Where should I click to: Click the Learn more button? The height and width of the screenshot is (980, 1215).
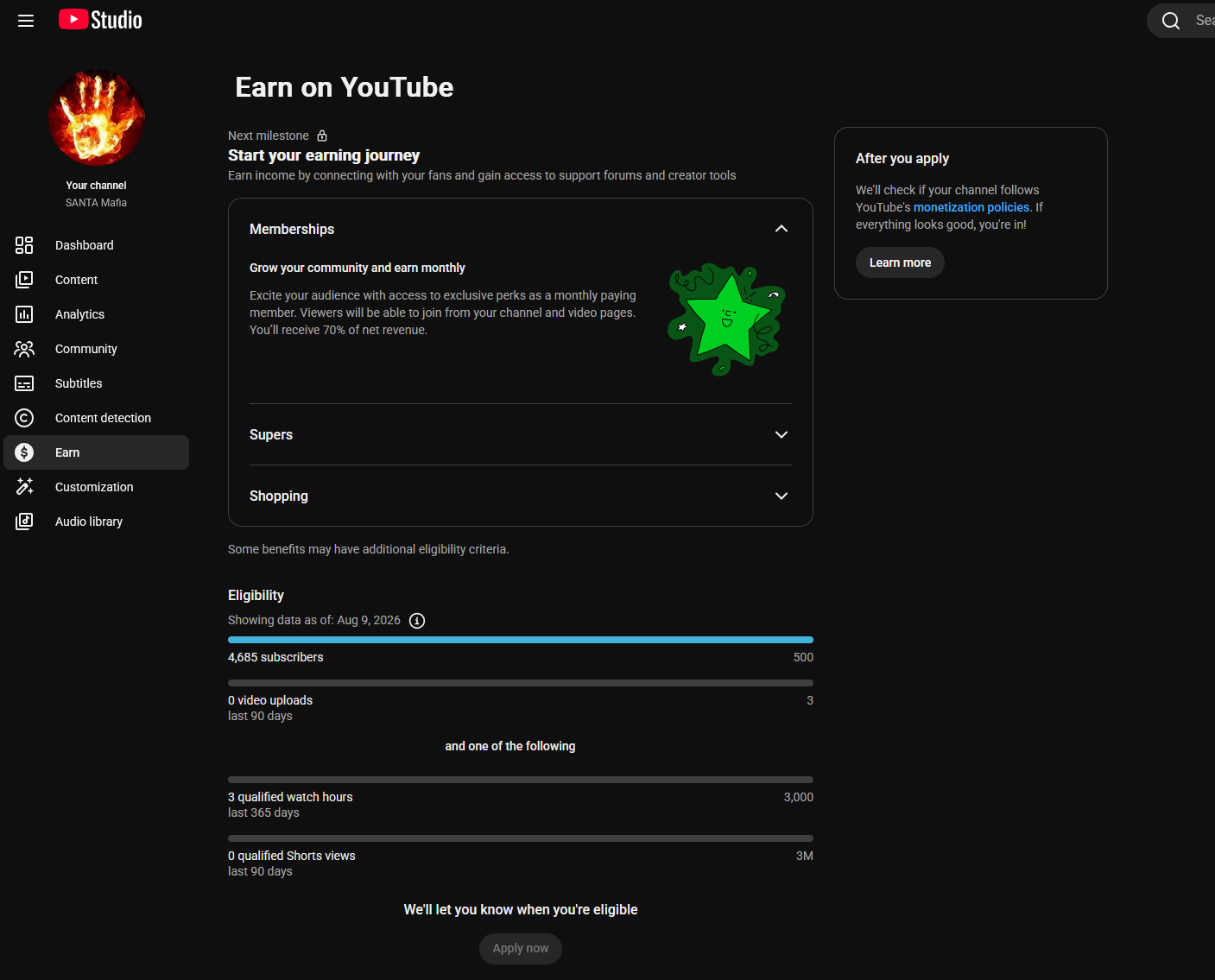(900, 262)
